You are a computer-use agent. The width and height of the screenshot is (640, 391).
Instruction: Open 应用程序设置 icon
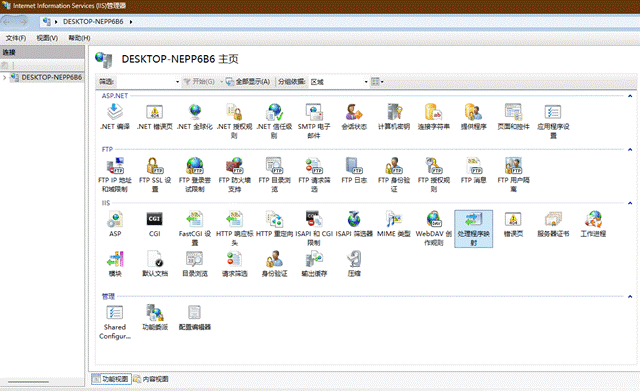click(x=553, y=112)
